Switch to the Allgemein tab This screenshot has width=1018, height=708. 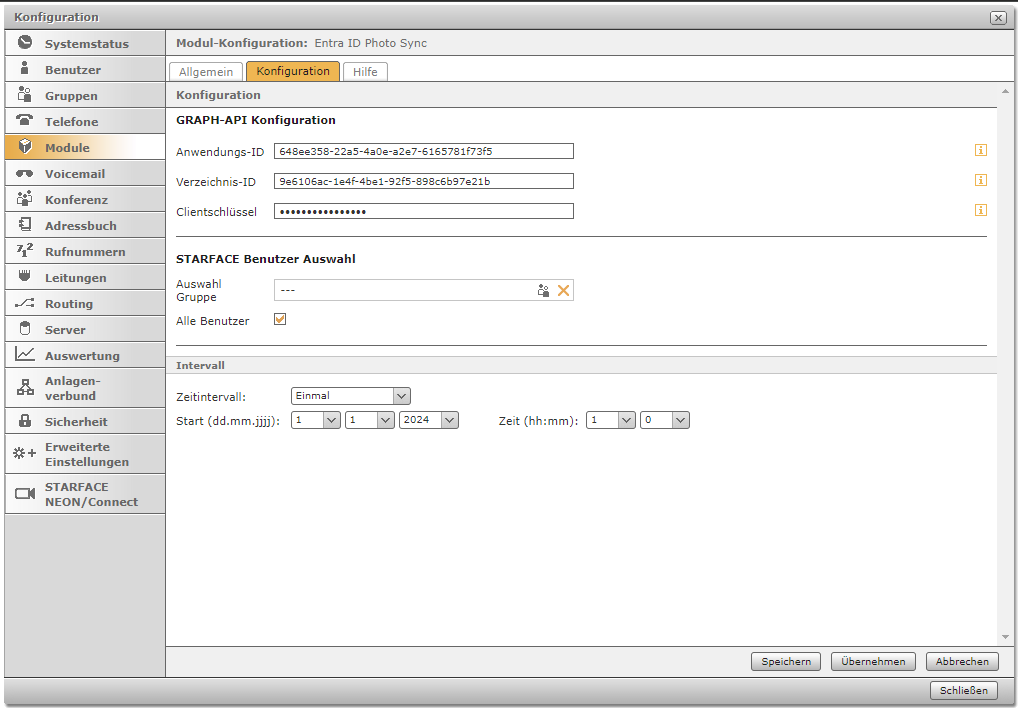pos(206,72)
